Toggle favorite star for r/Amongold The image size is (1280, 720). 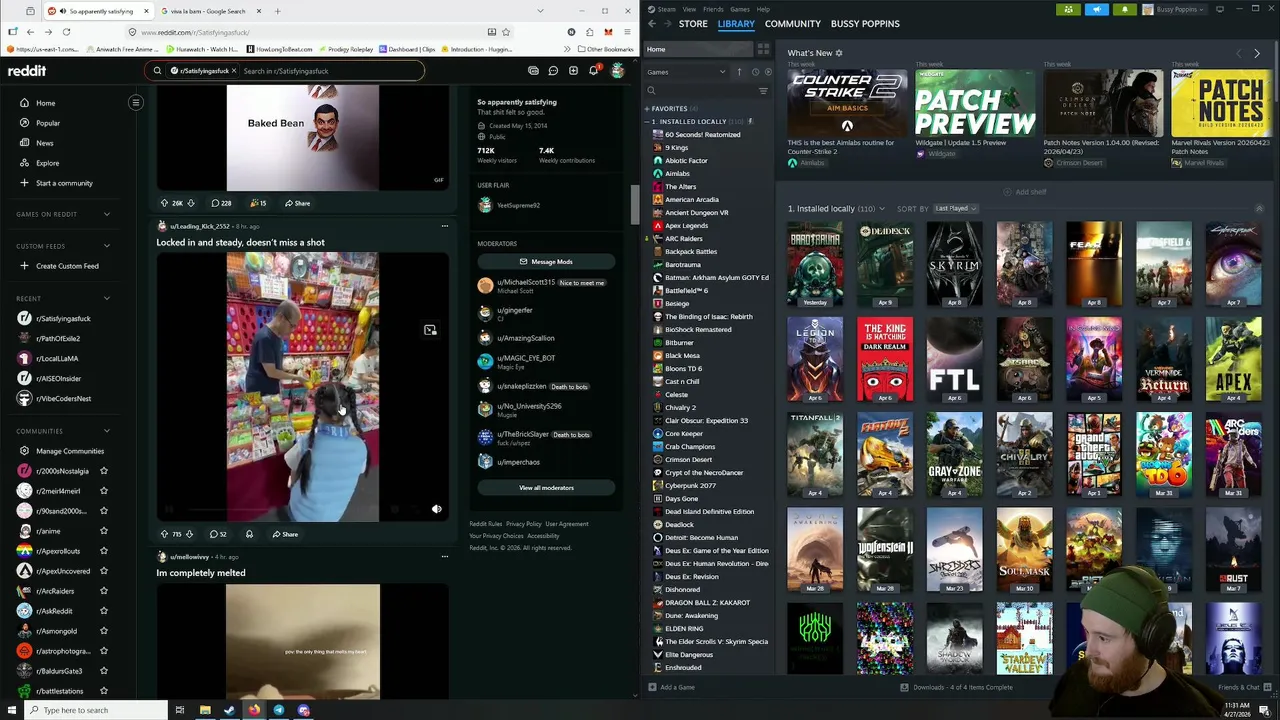tap(103, 631)
